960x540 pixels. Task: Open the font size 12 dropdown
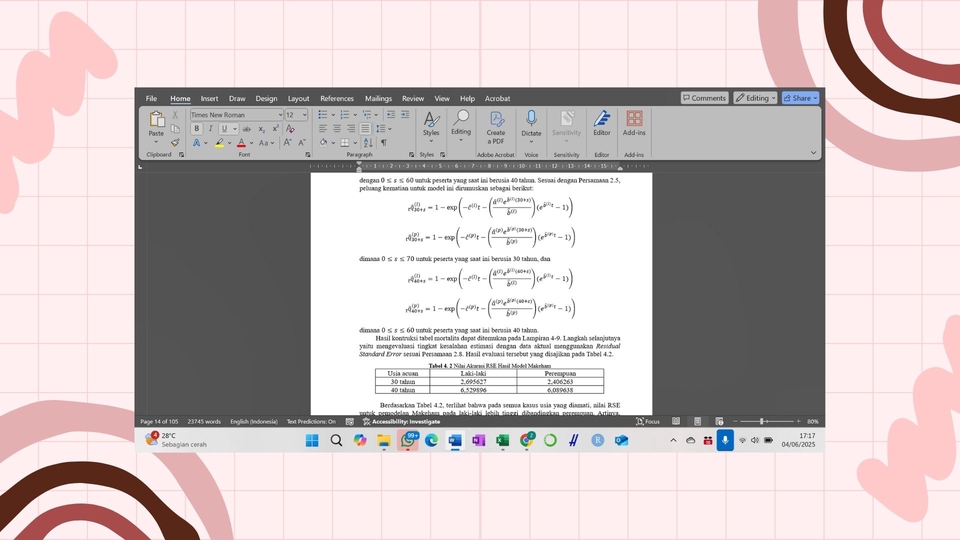(304, 115)
